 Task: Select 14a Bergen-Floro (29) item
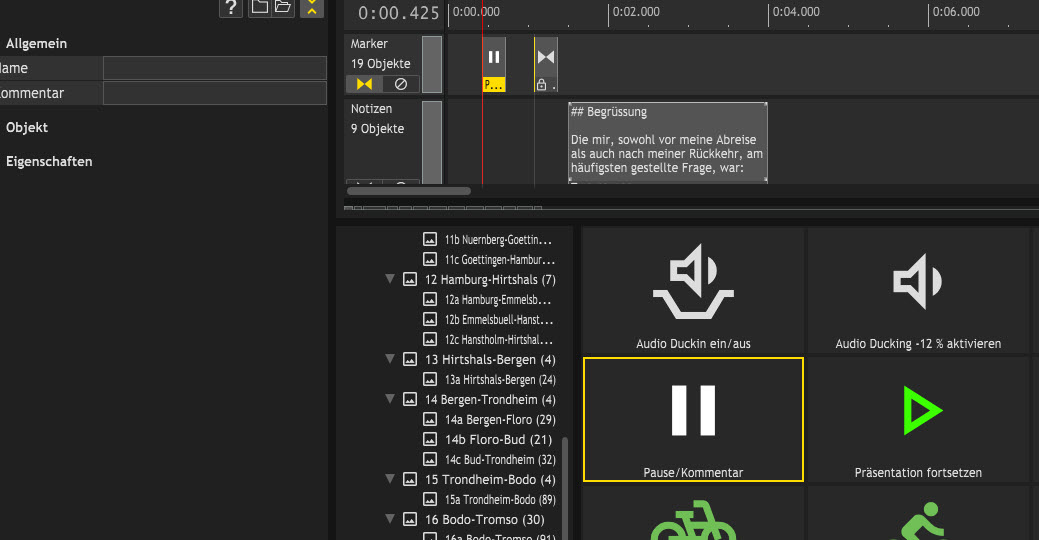point(500,419)
